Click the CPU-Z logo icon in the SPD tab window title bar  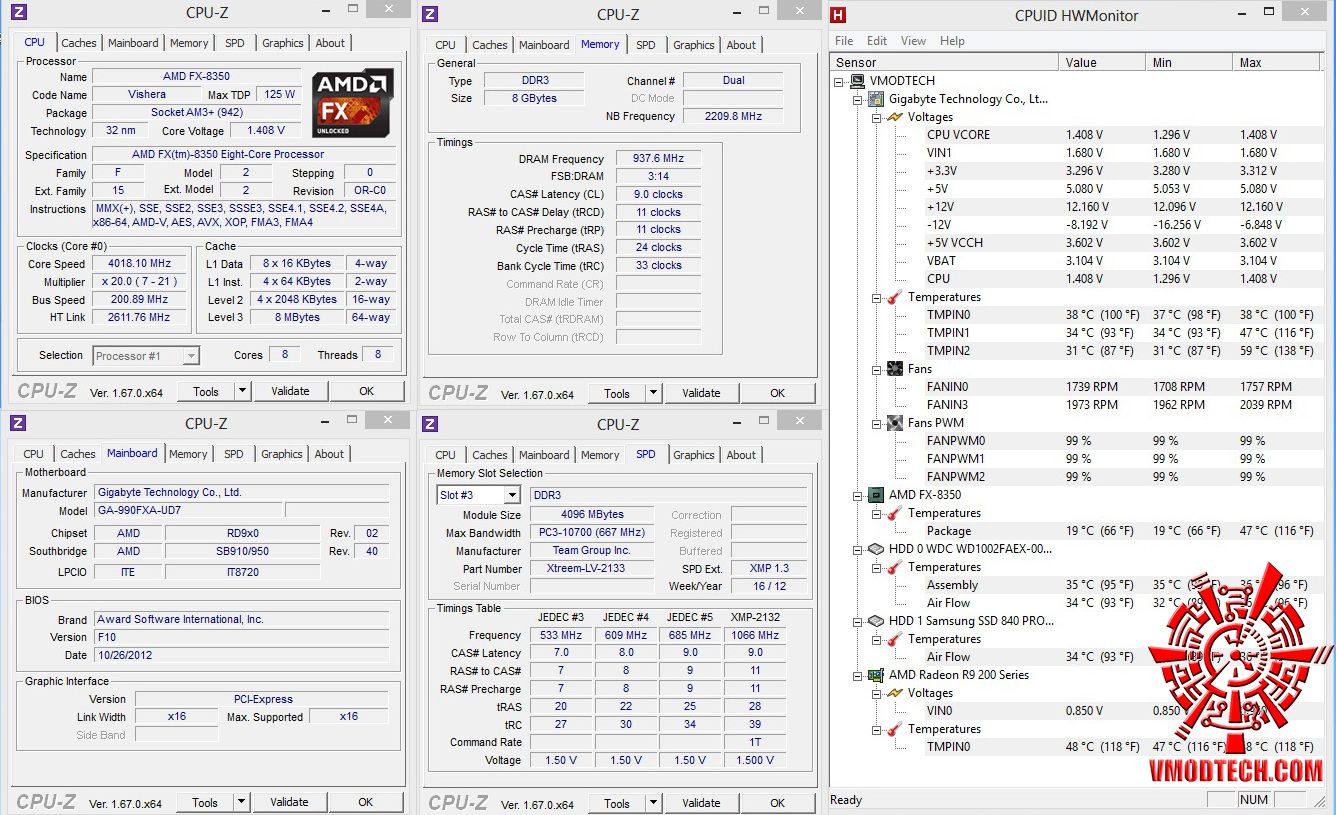(430, 424)
